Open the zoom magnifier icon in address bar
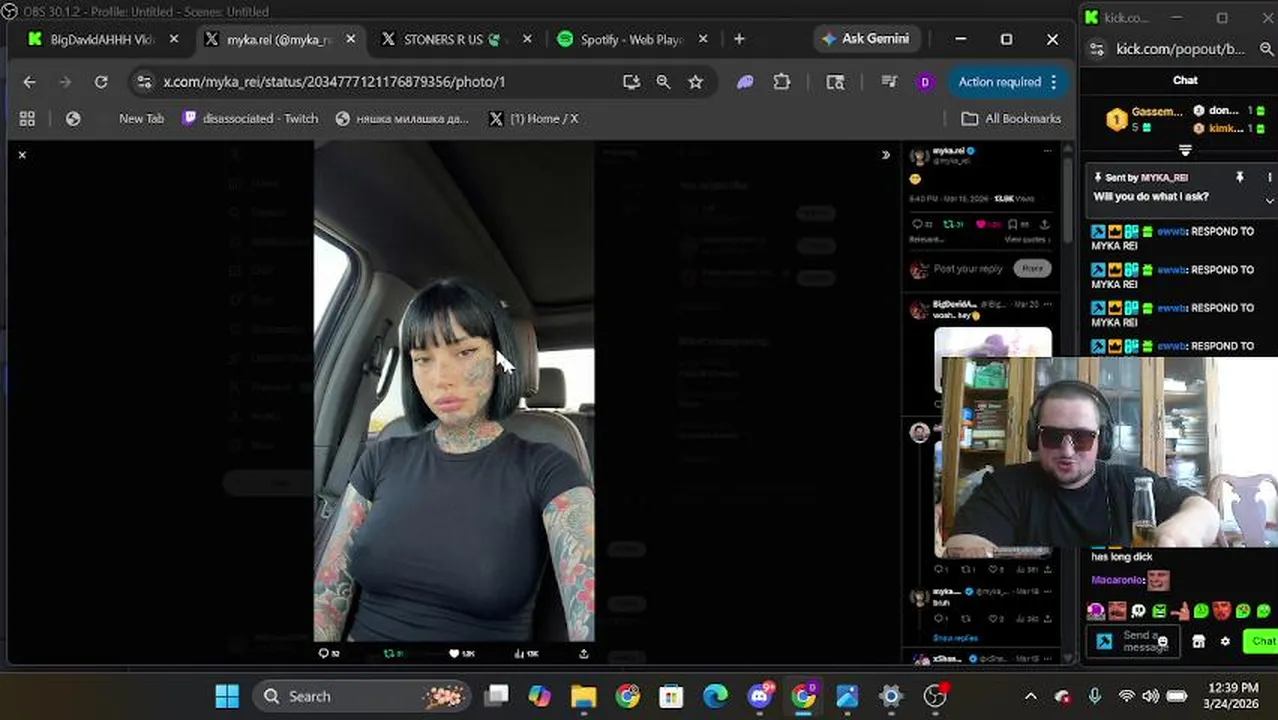Screen dimensions: 1278x720 (x=663, y=82)
